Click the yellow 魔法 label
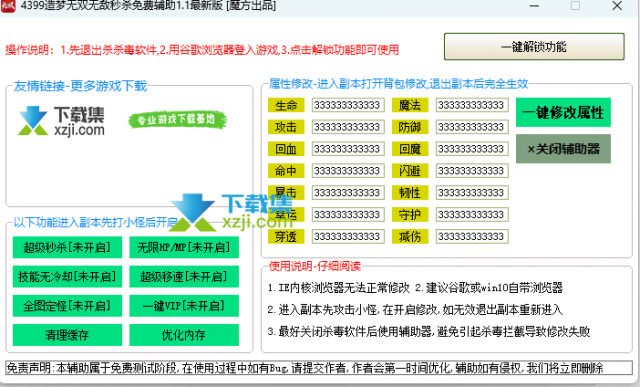This screenshot has height=387, width=640. 410,105
